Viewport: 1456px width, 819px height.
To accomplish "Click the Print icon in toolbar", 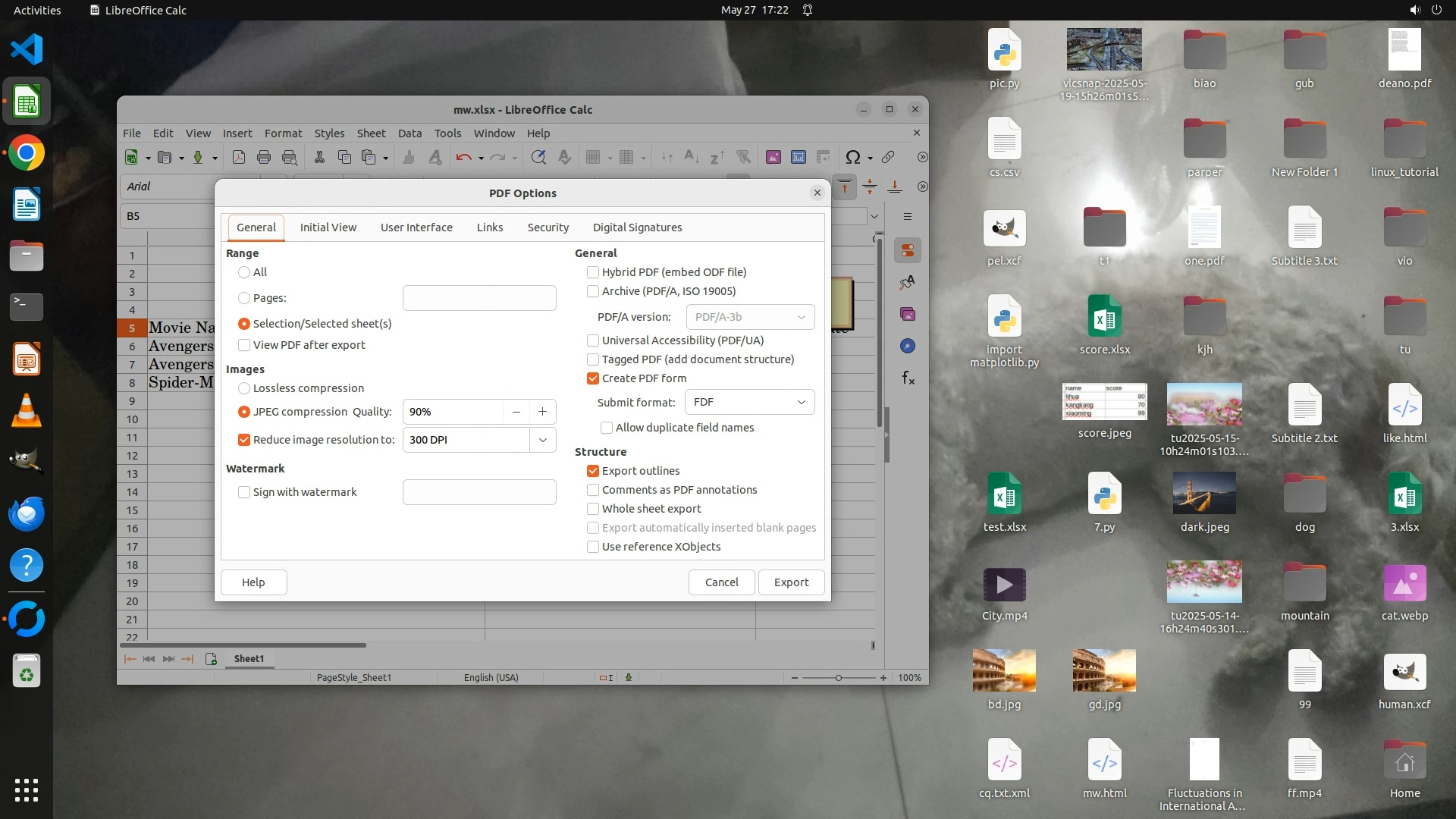I will click(264, 157).
